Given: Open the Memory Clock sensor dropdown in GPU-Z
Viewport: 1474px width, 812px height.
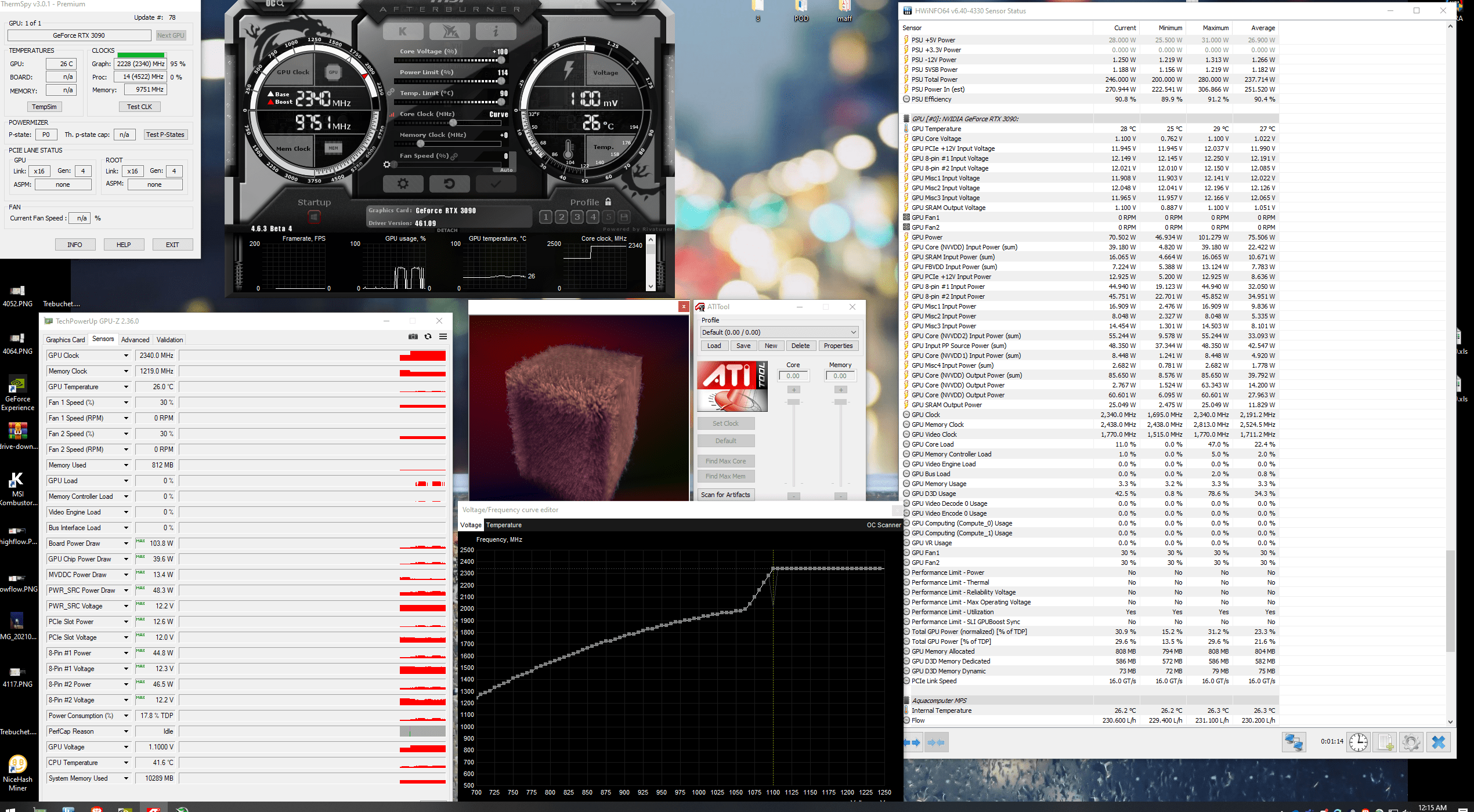Looking at the screenshot, I should [126, 371].
